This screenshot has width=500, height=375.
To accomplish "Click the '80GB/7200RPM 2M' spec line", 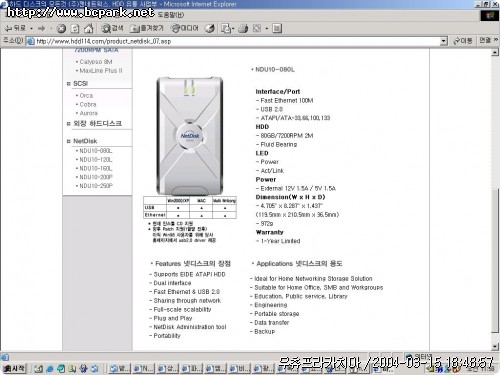I will (x=287, y=136).
